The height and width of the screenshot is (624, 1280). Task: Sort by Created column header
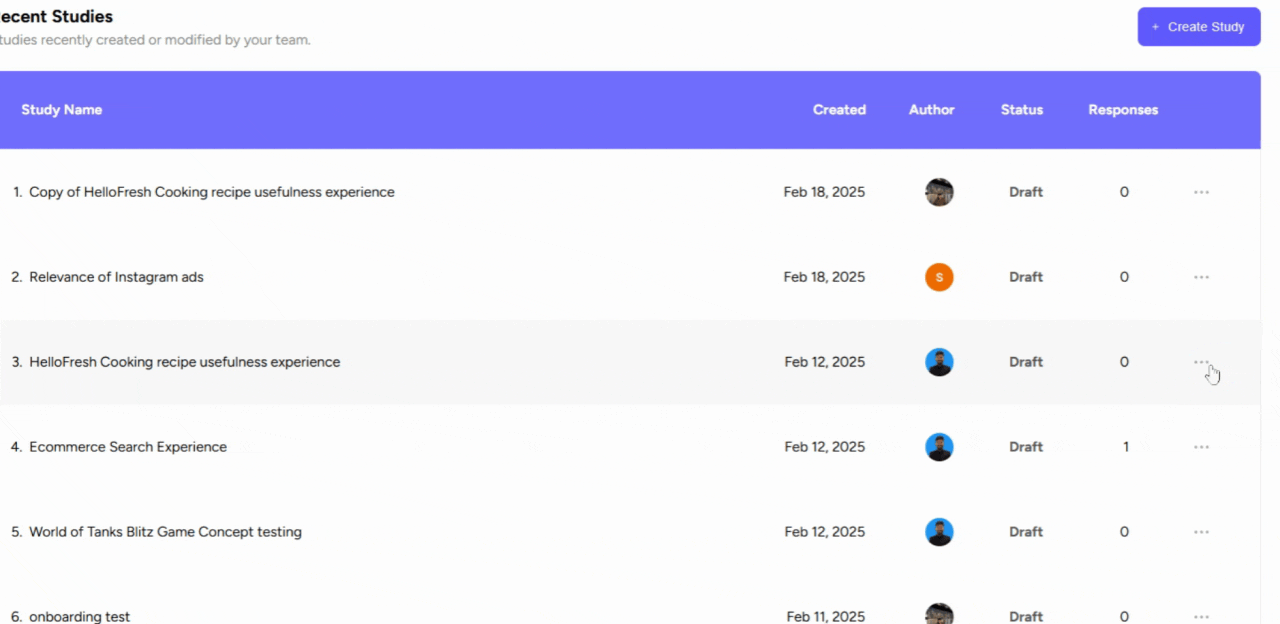click(839, 110)
